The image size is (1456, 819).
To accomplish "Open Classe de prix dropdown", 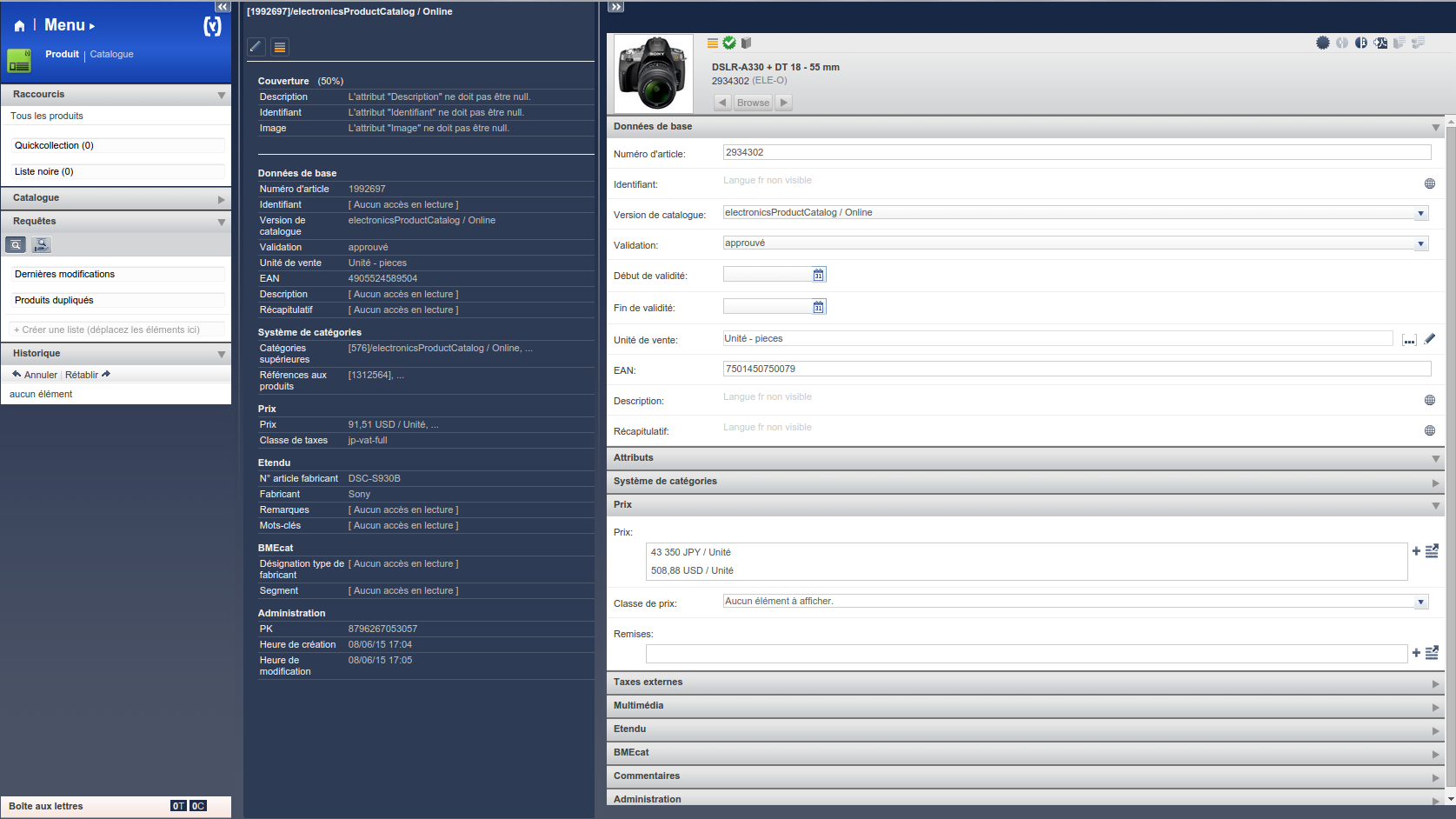I will (x=1421, y=602).
